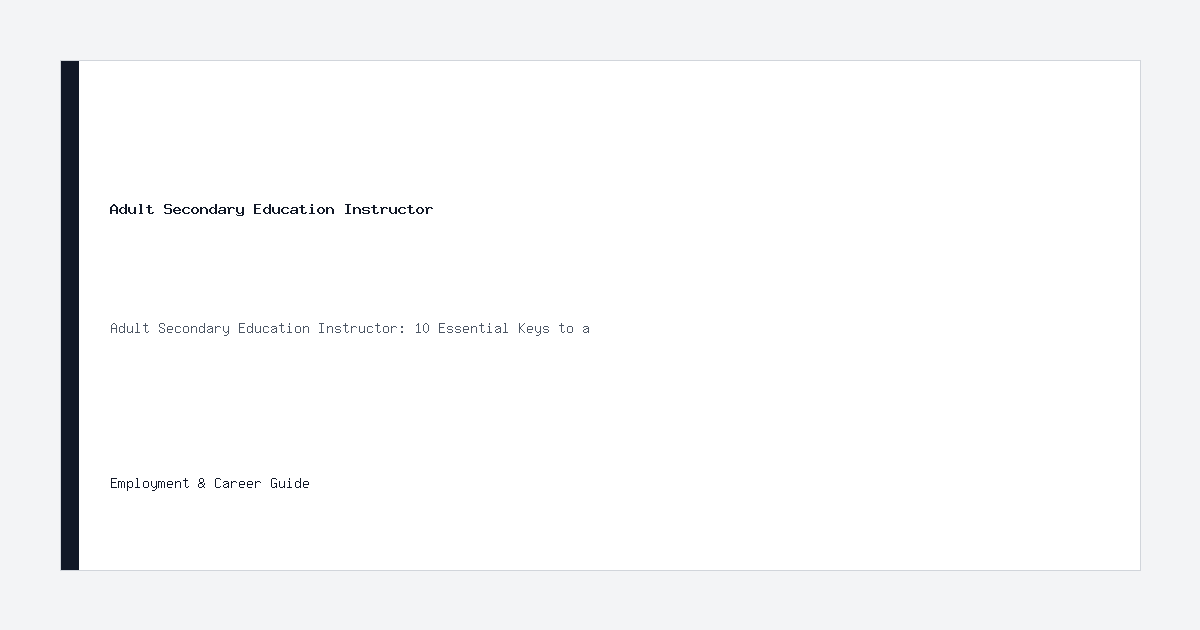The image size is (1200, 630).
Task: Click 'Secondary' in the bold heading
Action: point(204,209)
